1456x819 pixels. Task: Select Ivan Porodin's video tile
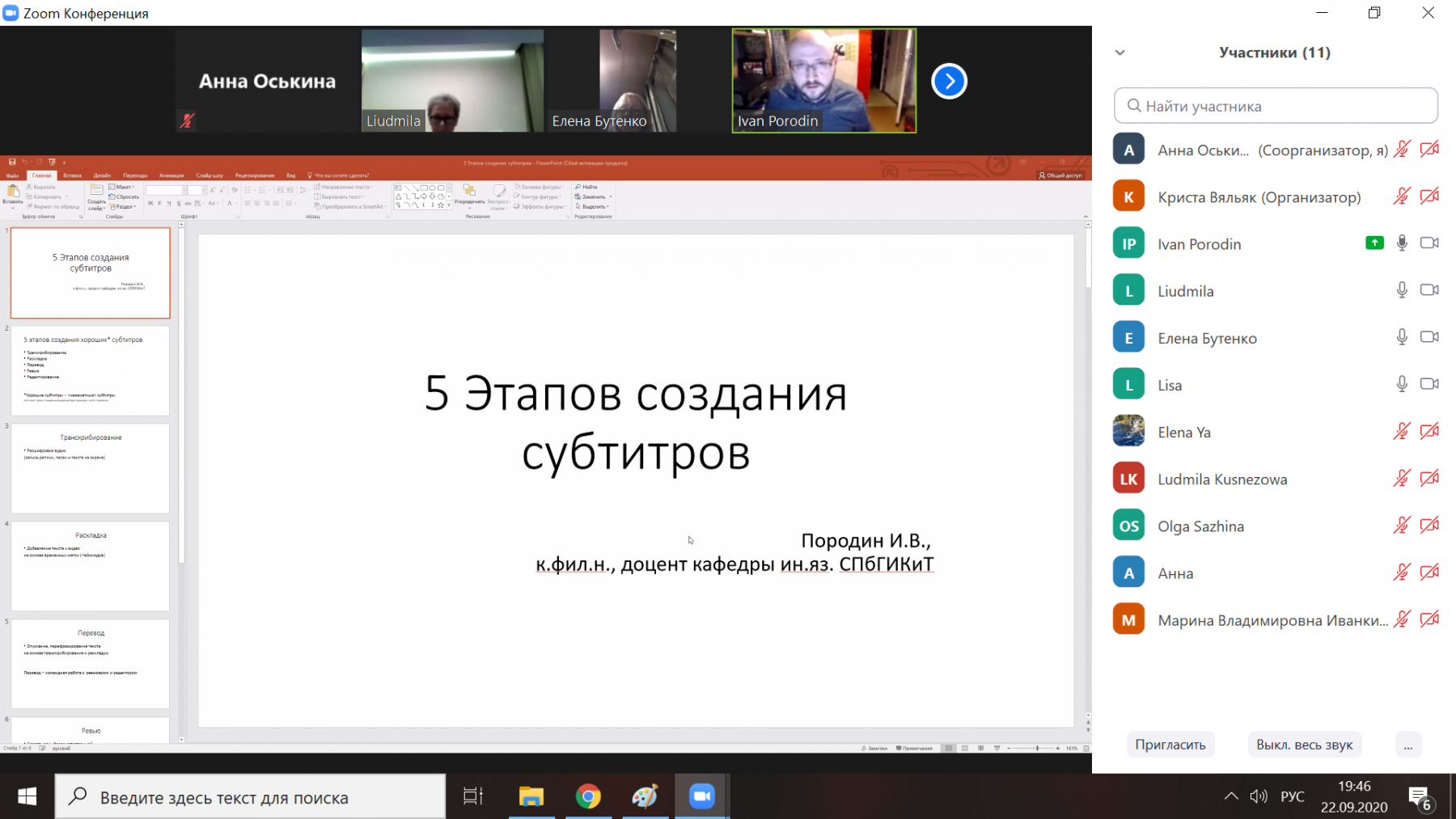824,81
